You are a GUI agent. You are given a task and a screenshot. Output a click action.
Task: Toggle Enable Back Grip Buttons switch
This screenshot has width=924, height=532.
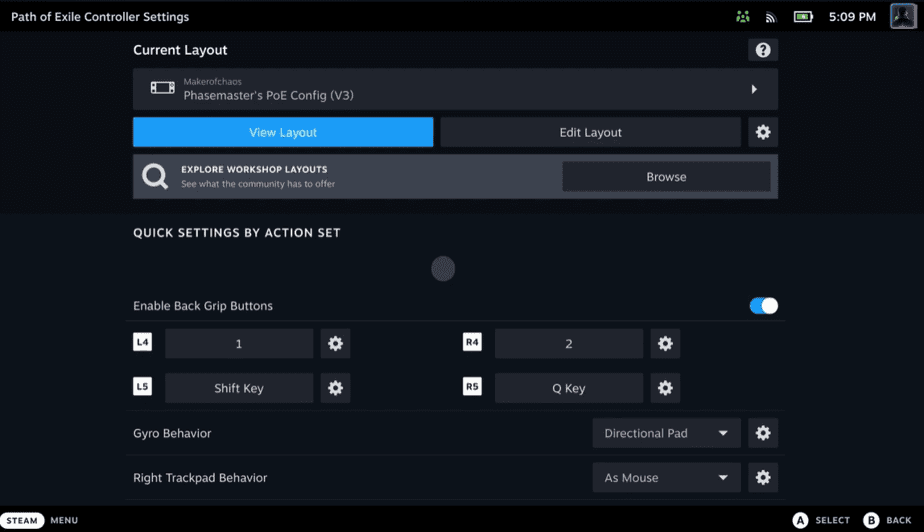(x=763, y=306)
